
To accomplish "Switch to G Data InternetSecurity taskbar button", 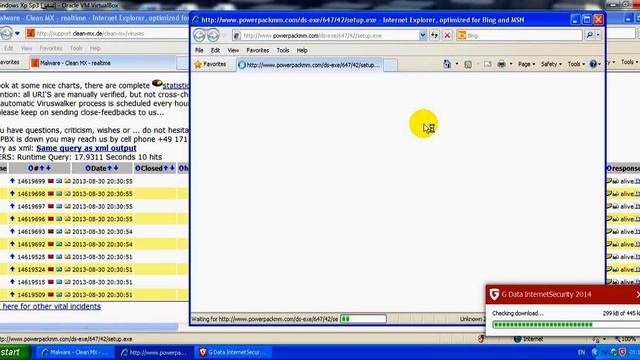I will [233, 352].
